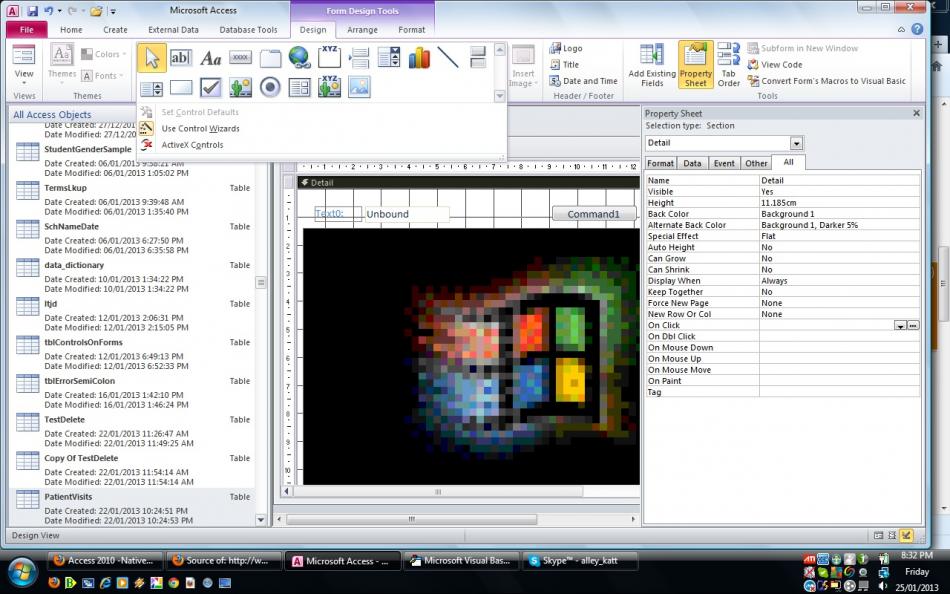
Task: Select the PatientVisits table in navigation pane
Action: tap(132, 508)
